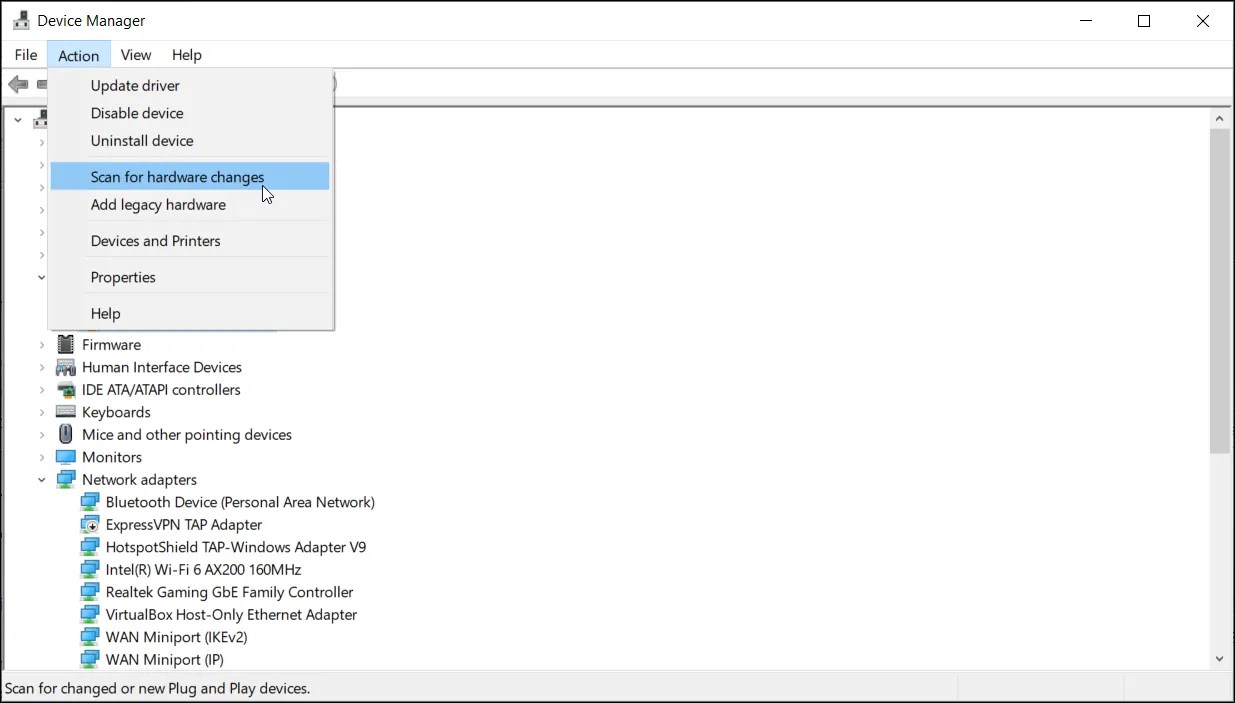
Task: Click the WAN Miniport (IKEv2) icon
Action: click(x=91, y=637)
